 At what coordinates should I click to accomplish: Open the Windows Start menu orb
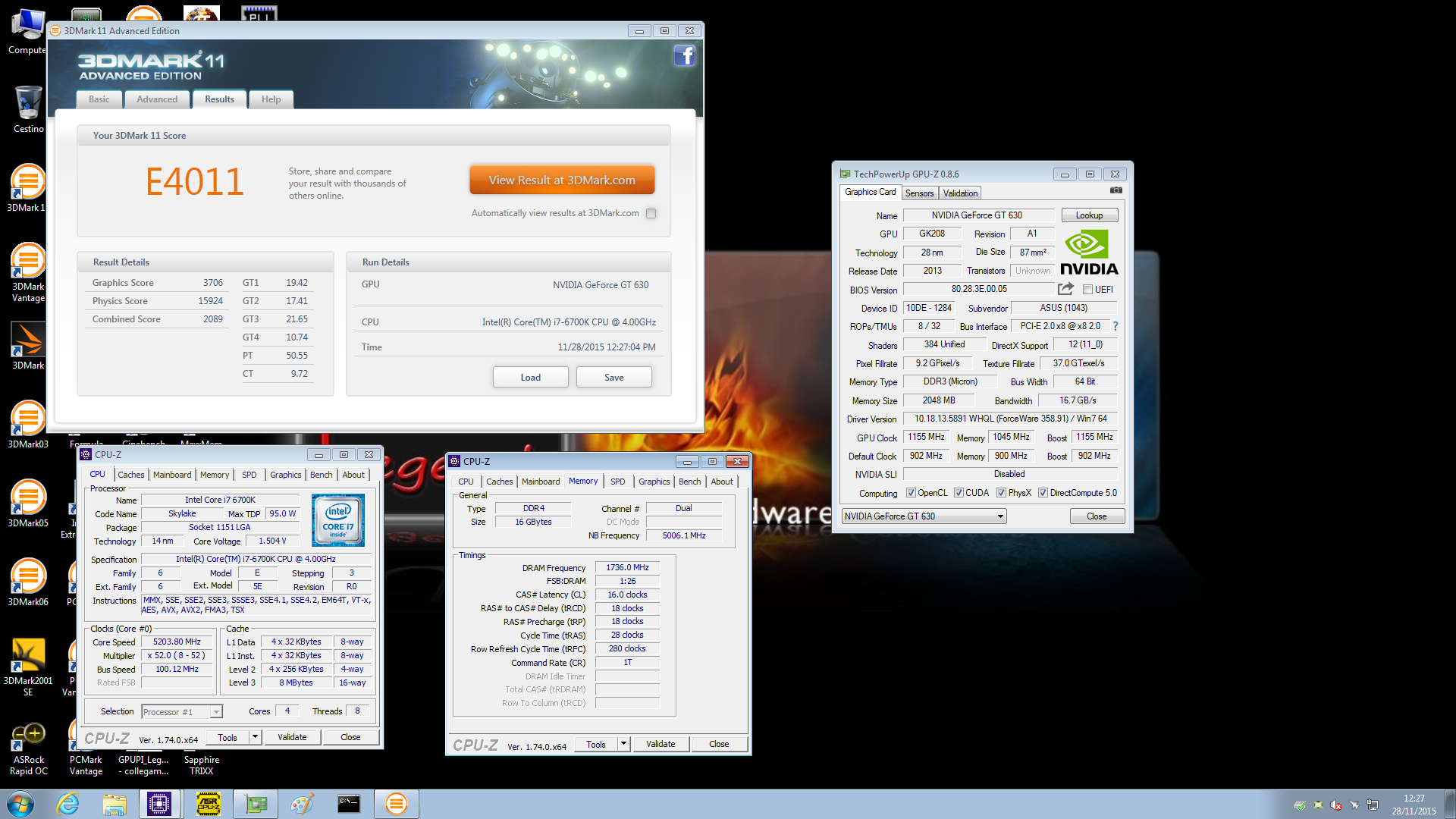20,804
